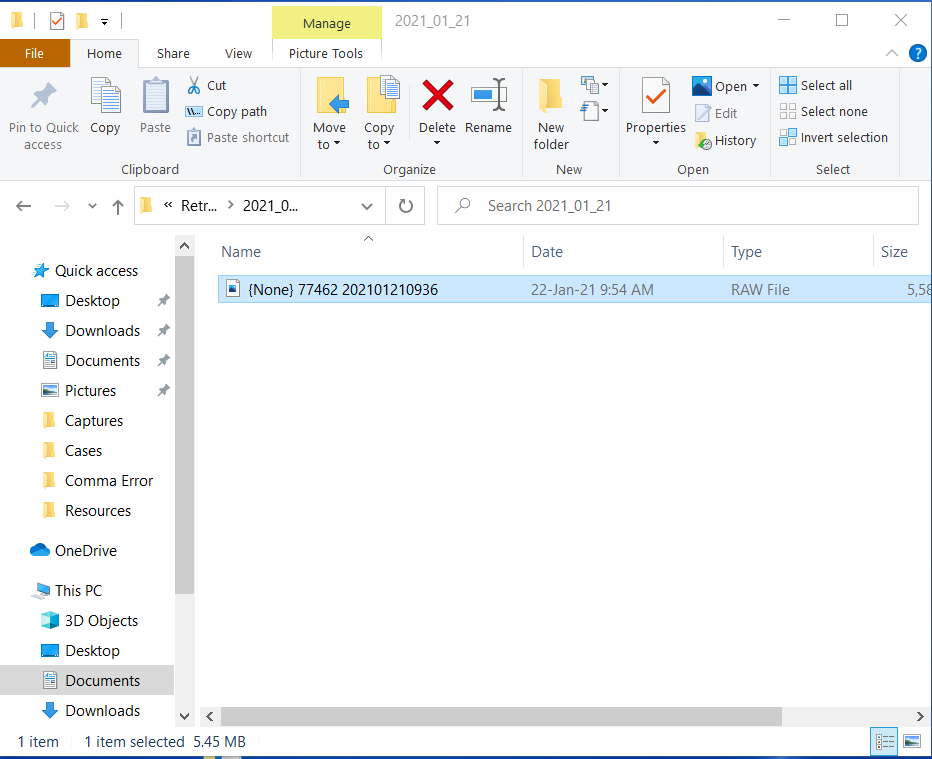932x759 pixels.
Task: Sort by the Date column header
Action: point(624,251)
